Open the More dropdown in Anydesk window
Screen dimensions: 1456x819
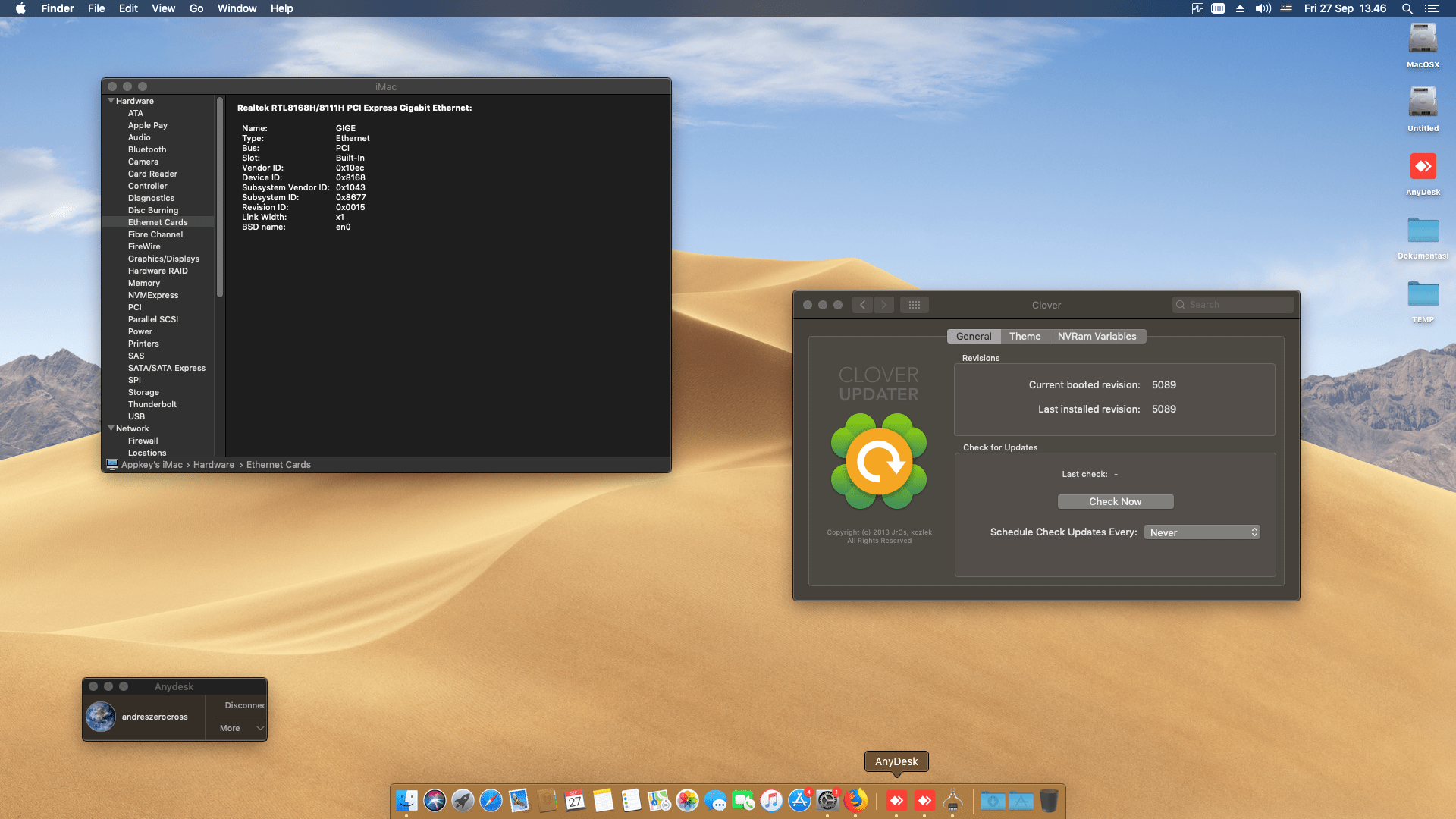(241, 728)
